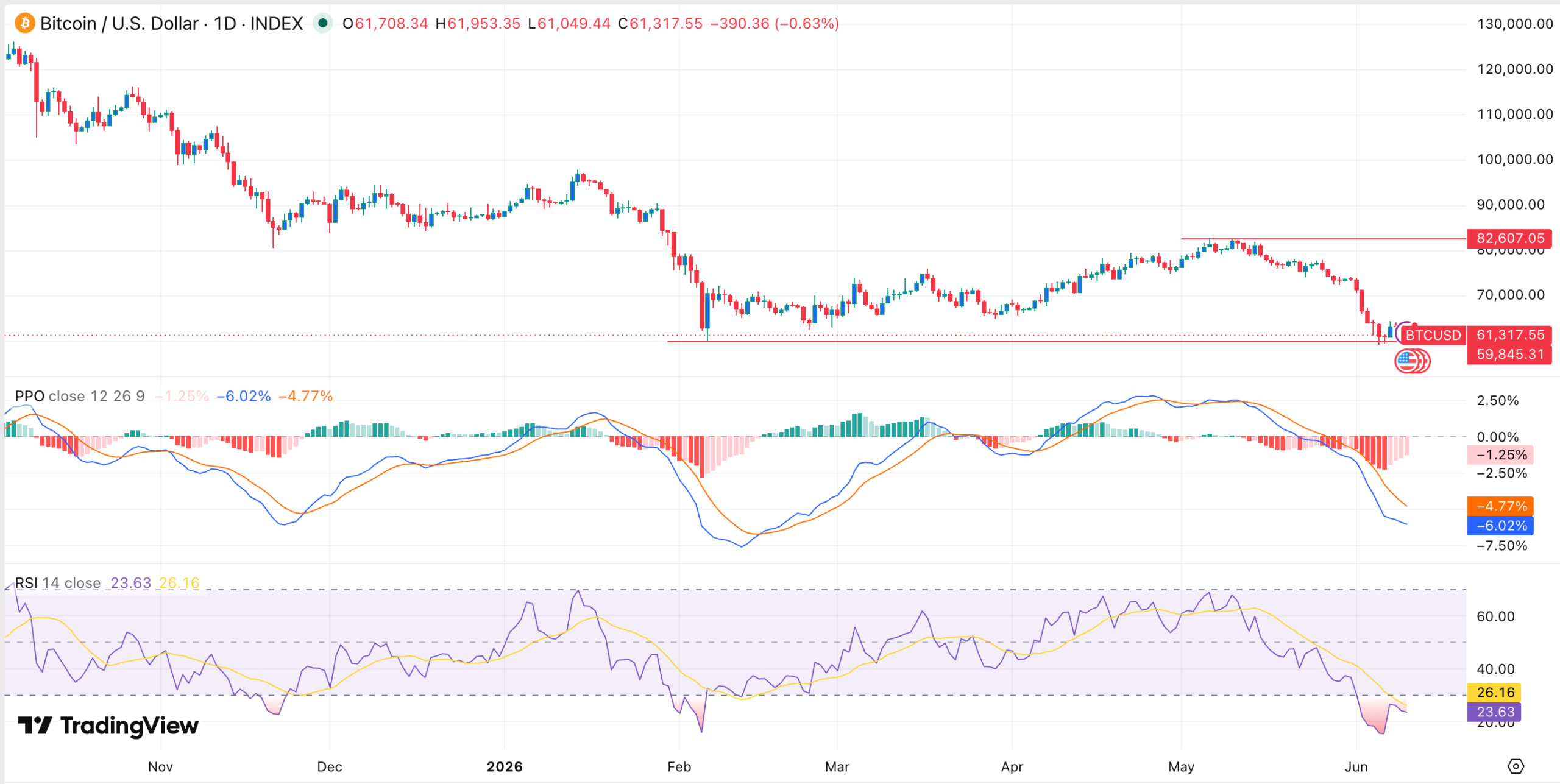Click the 100,000.00 price axis label
The width and height of the screenshot is (1560, 784).
1515,159
